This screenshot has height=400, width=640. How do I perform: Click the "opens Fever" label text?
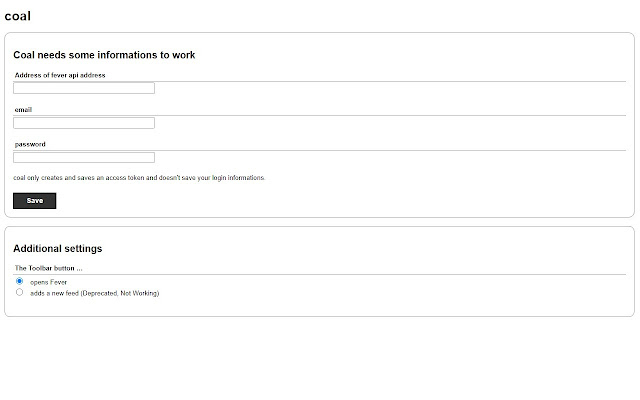click(48, 283)
